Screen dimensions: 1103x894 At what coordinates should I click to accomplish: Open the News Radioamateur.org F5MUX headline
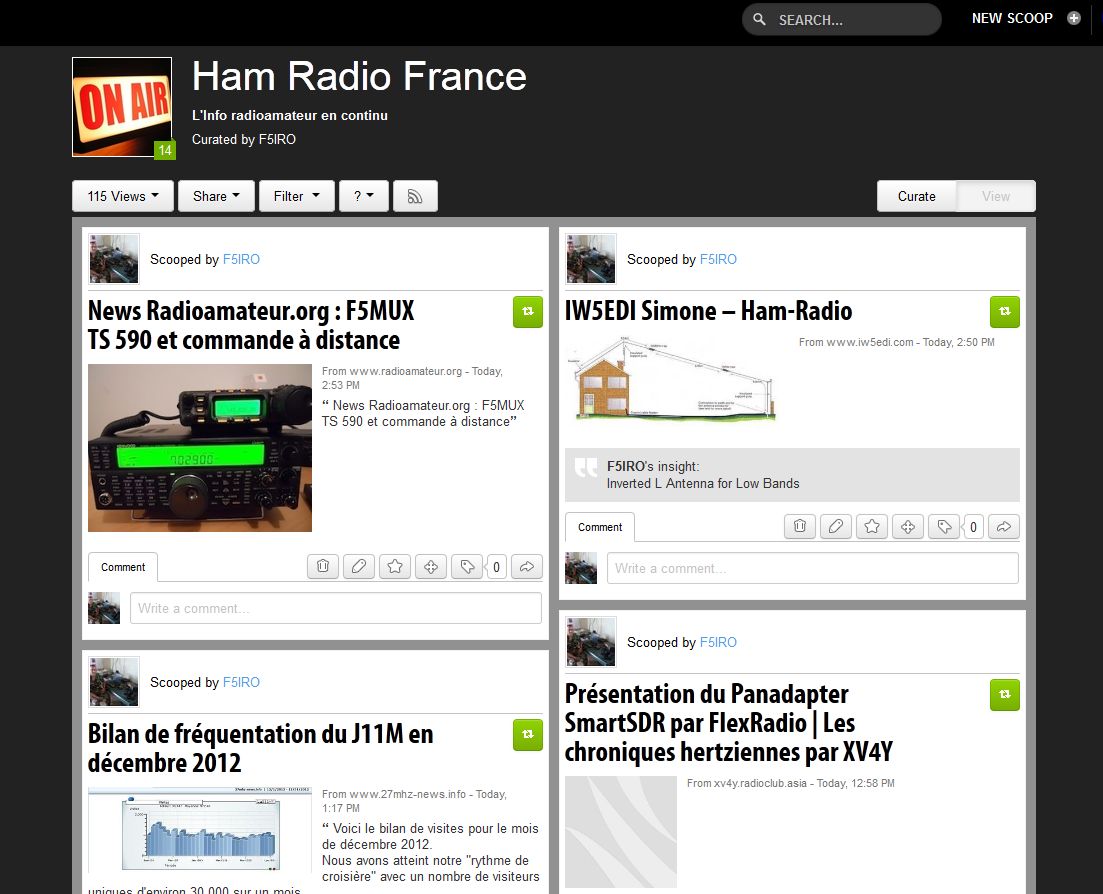(251, 326)
